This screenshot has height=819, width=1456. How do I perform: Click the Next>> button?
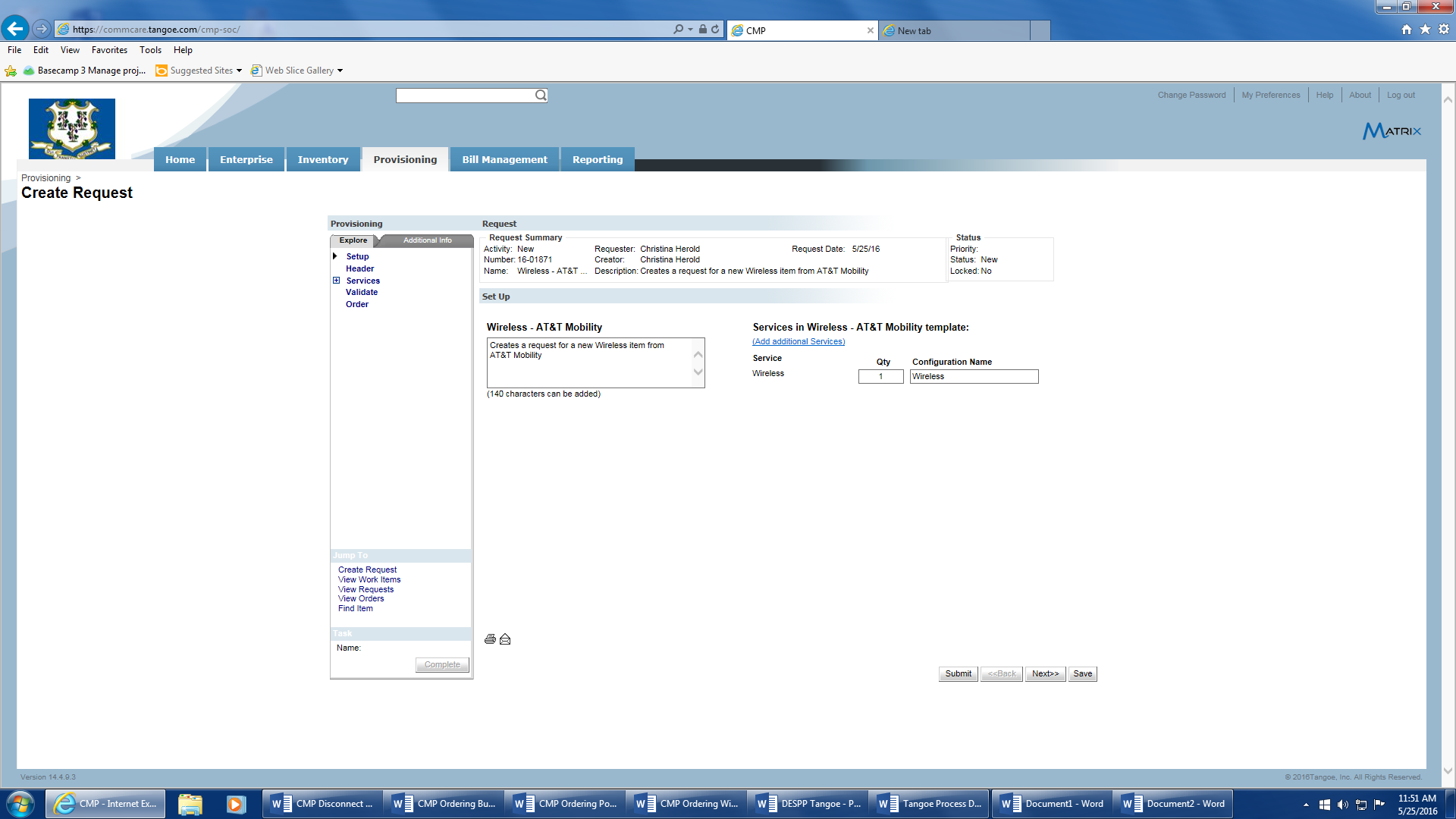click(1045, 673)
